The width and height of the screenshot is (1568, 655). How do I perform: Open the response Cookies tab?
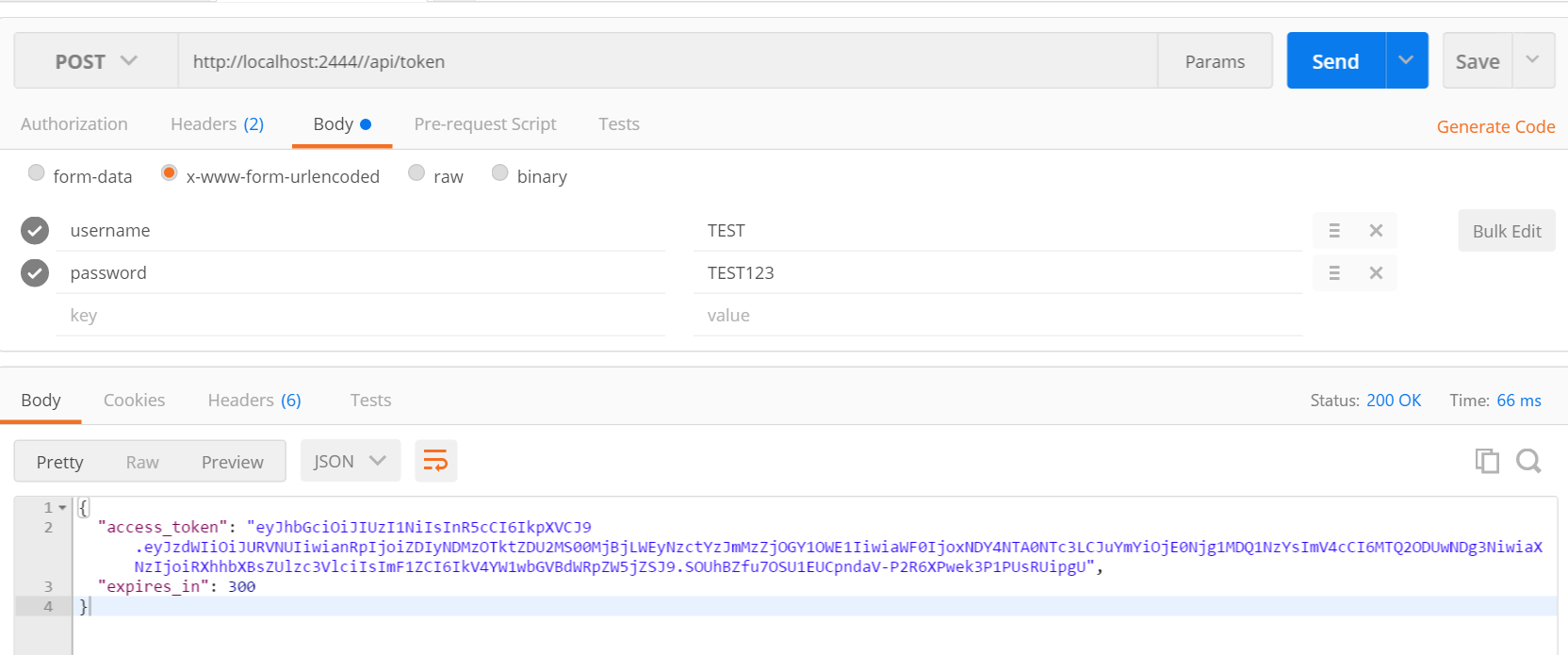[135, 401]
